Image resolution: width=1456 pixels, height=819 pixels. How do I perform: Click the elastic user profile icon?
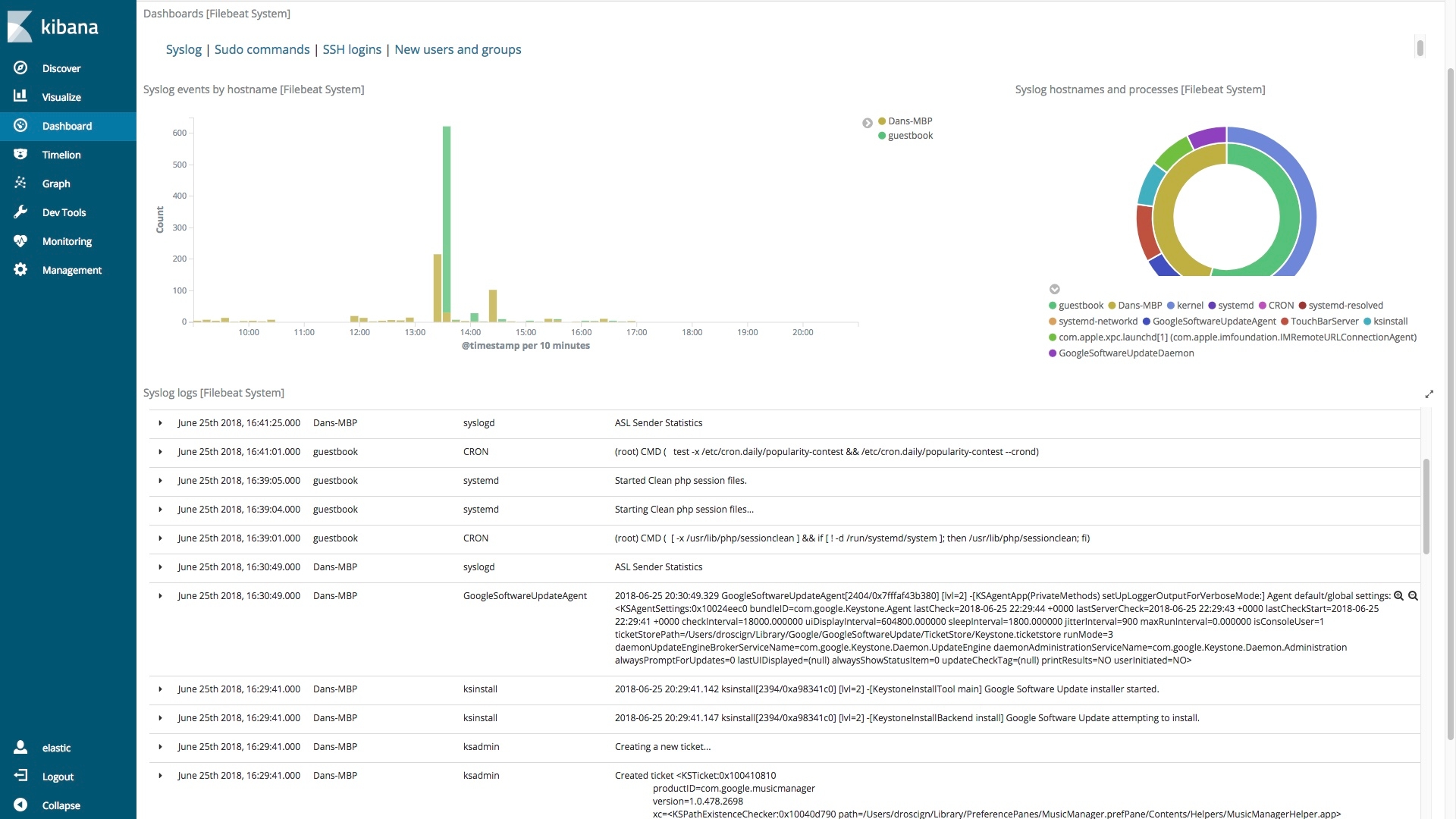click(20, 747)
